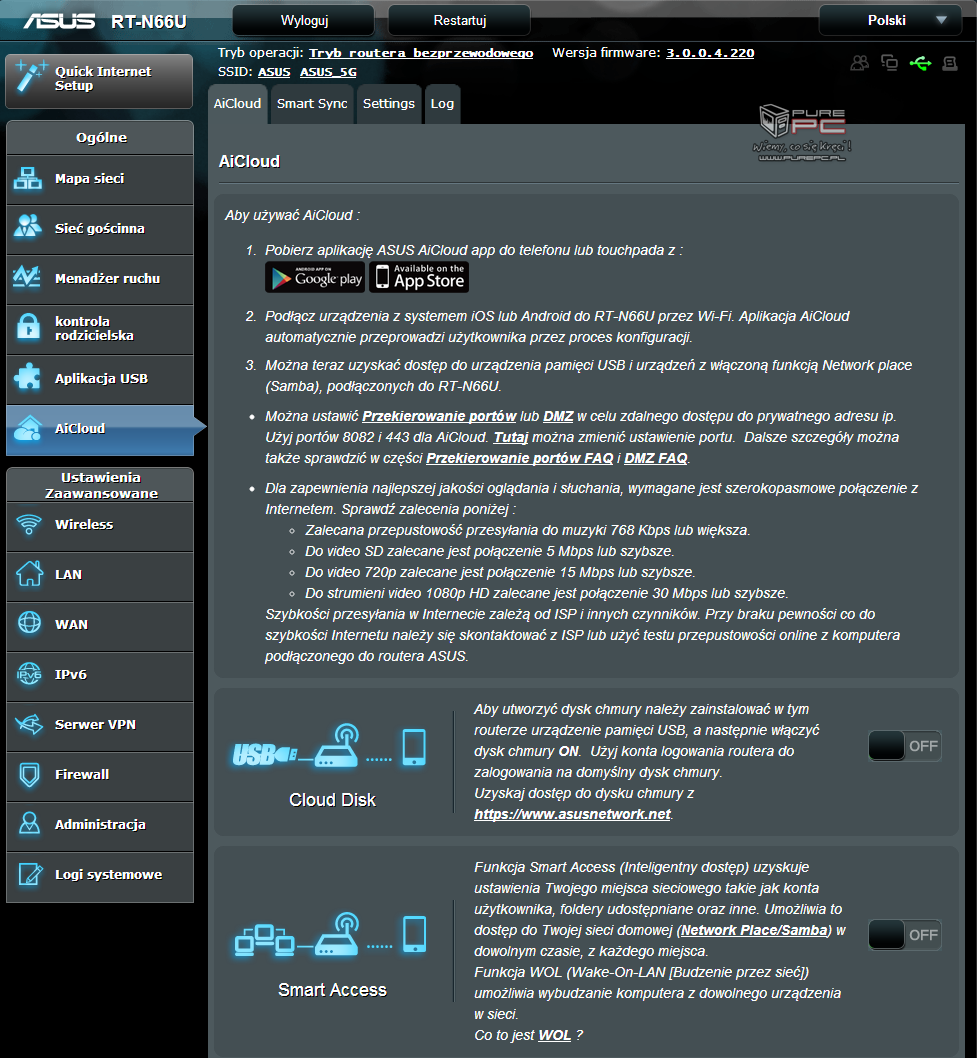Click the Wyloguj logout button
This screenshot has height=1058, width=977.
point(304,20)
